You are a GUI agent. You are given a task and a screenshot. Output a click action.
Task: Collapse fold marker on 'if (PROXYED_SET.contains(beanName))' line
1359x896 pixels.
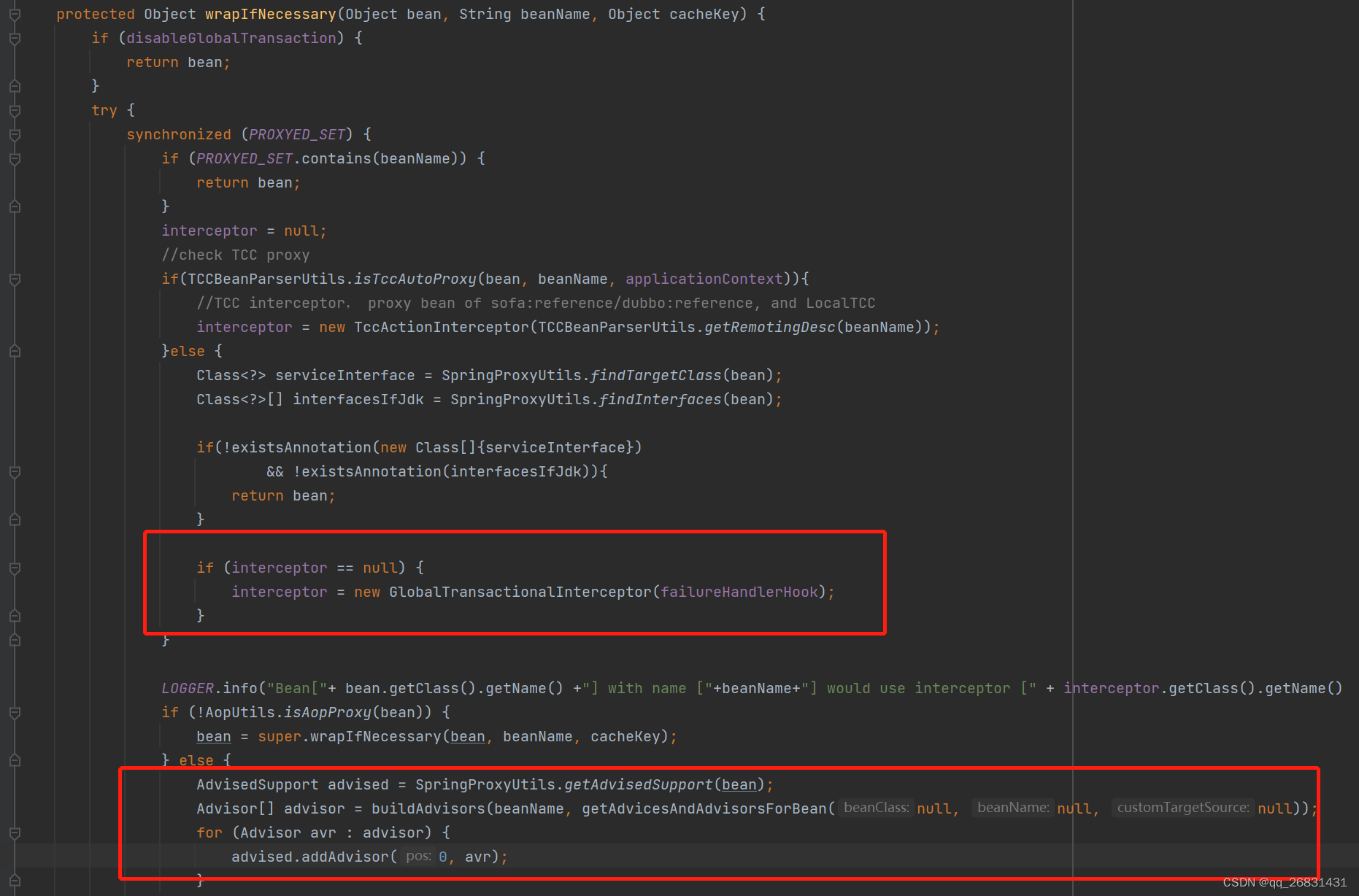[15, 159]
